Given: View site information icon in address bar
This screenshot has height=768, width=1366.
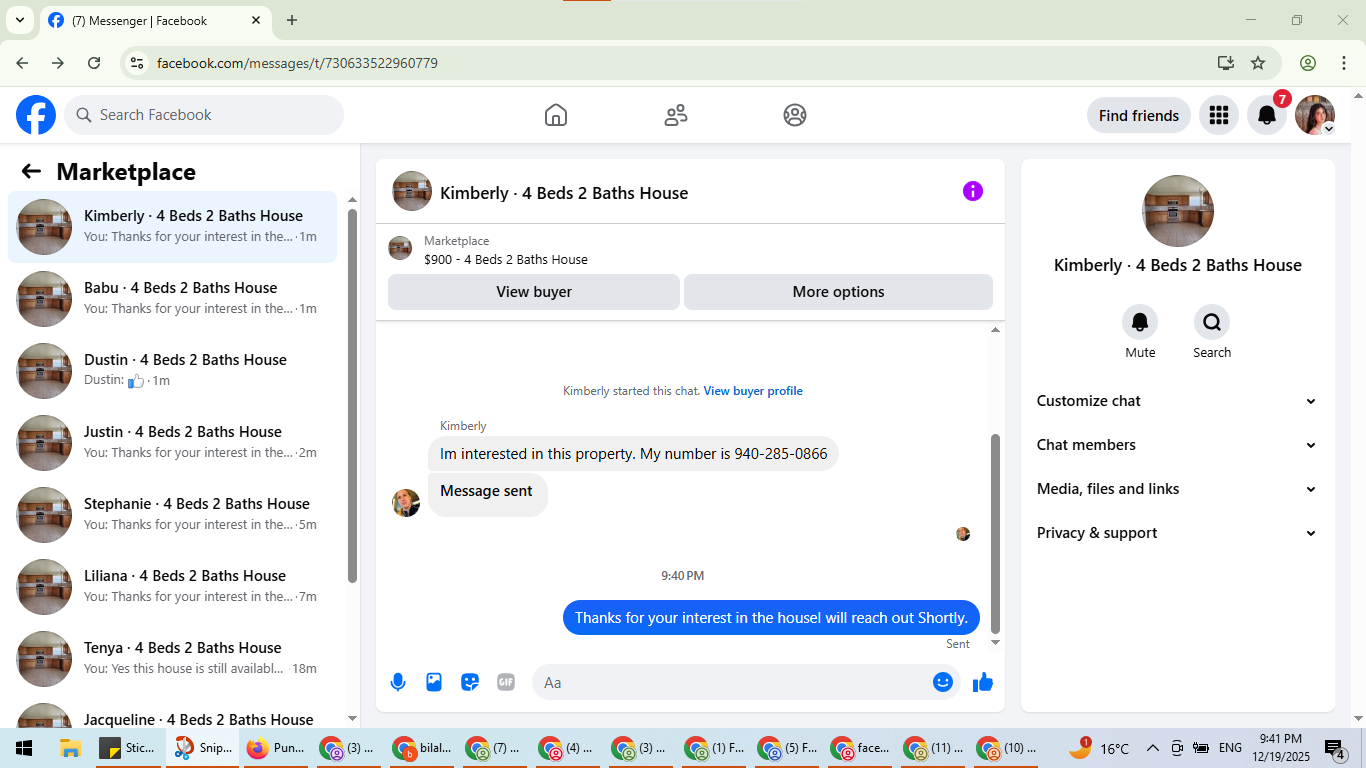Looking at the screenshot, I should tap(138, 63).
